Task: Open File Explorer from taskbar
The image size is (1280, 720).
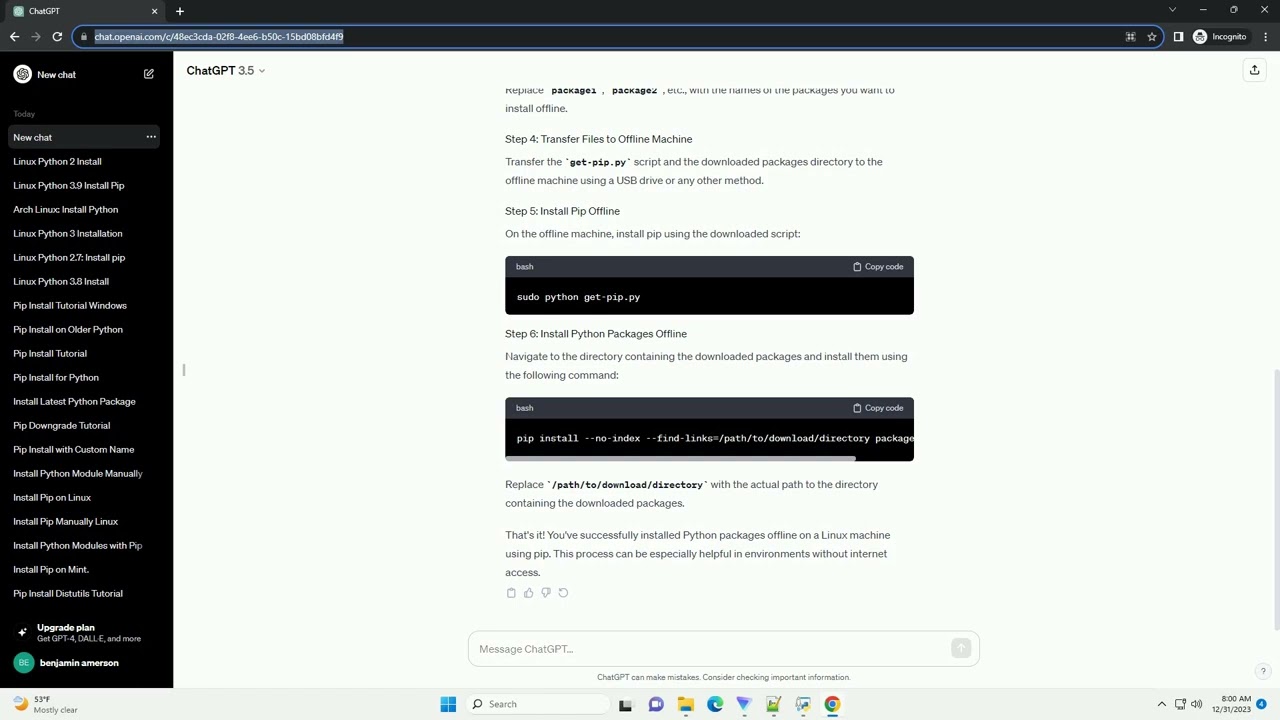Action: click(x=686, y=704)
